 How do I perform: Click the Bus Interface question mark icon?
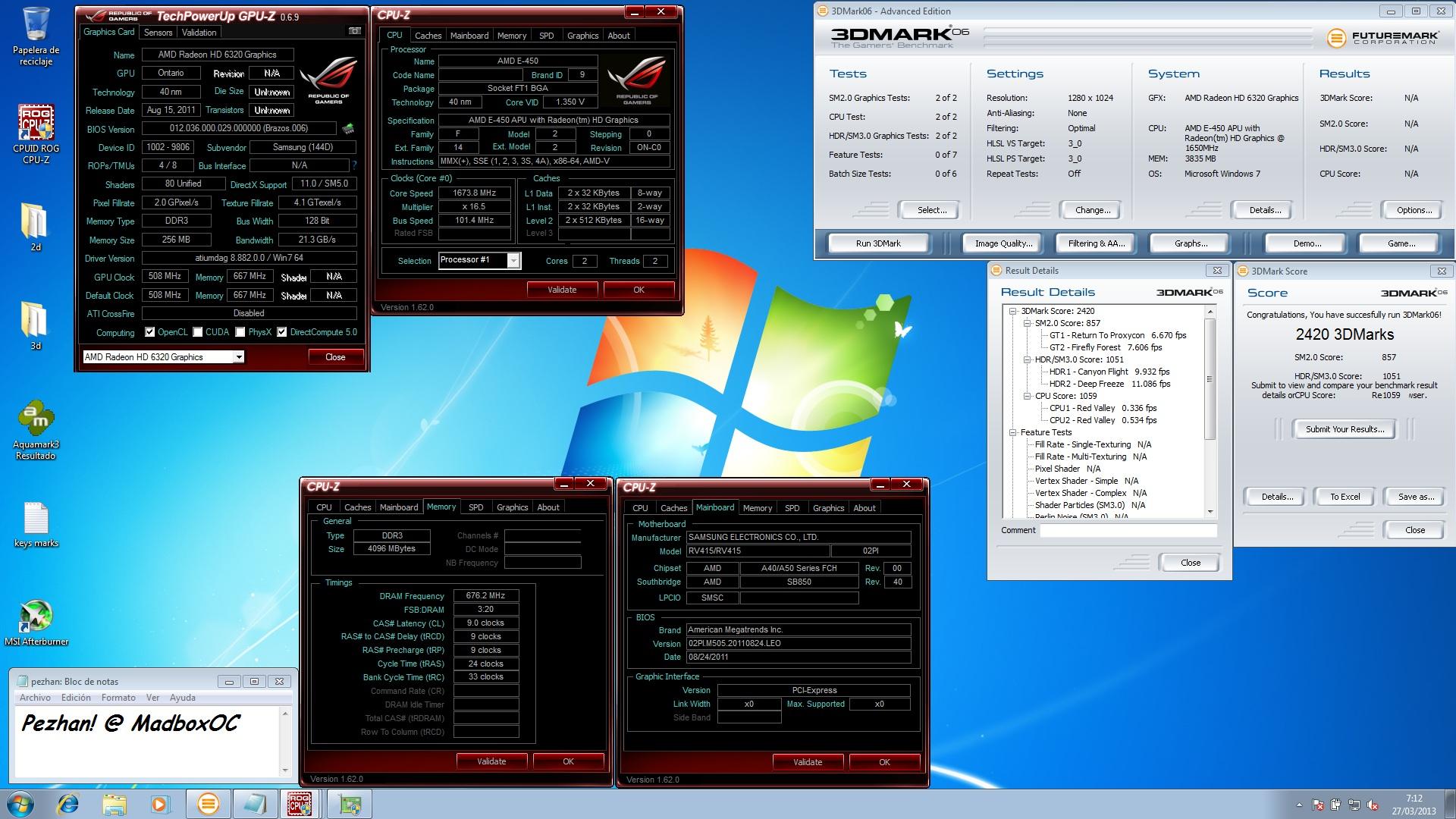(354, 165)
